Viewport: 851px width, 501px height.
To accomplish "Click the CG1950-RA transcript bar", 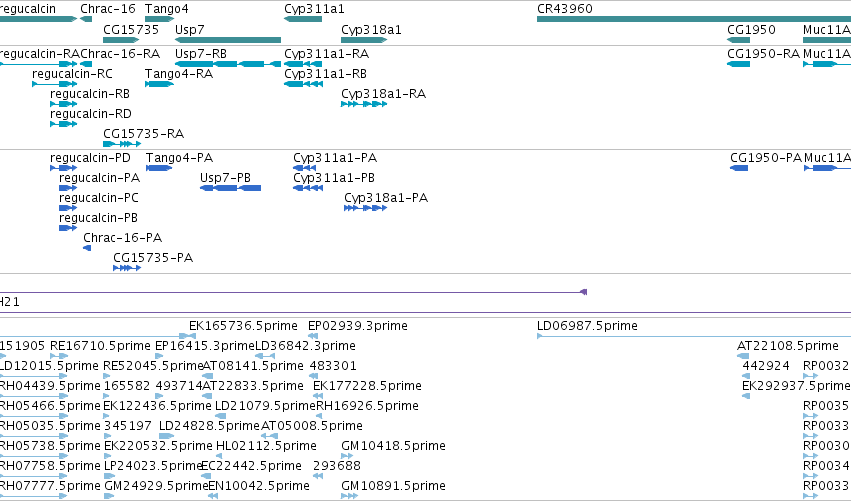I will pos(739,64).
